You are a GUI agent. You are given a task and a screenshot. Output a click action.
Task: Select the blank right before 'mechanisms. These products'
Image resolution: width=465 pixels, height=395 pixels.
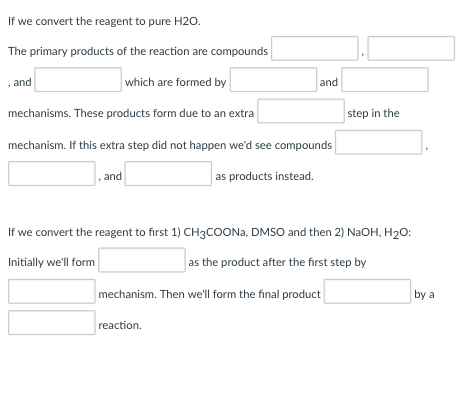(x=385, y=80)
